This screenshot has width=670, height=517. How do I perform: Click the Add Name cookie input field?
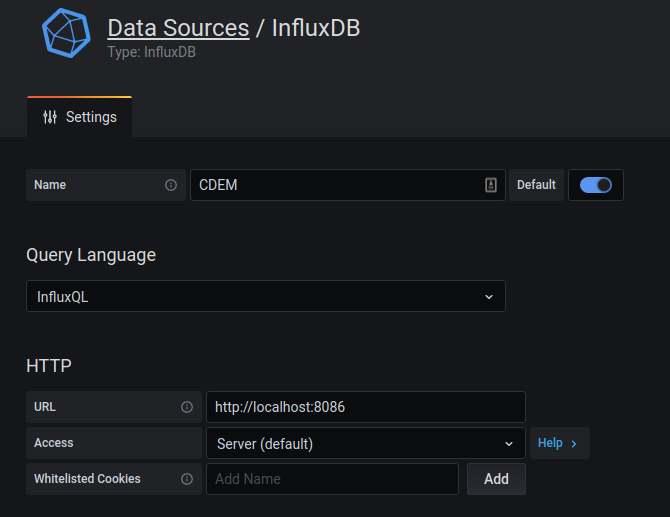tap(332, 479)
